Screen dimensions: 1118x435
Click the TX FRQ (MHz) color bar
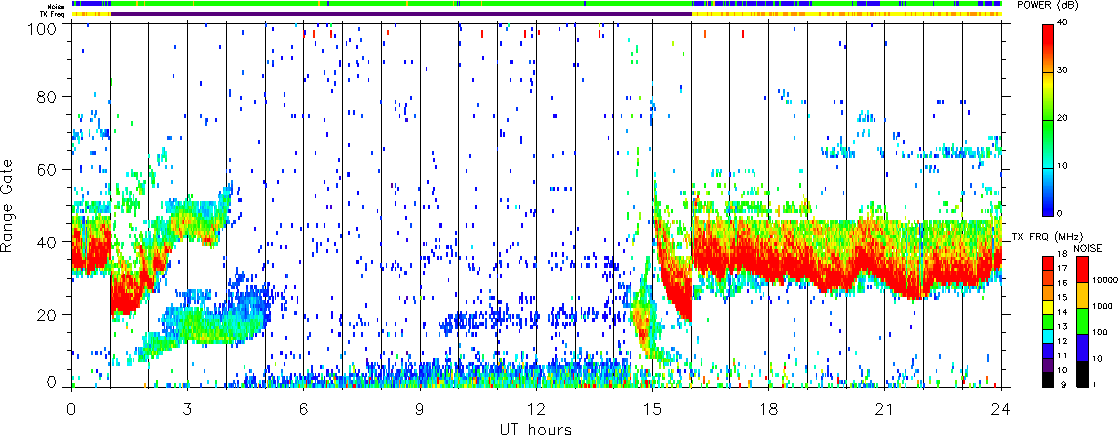click(x=1048, y=322)
